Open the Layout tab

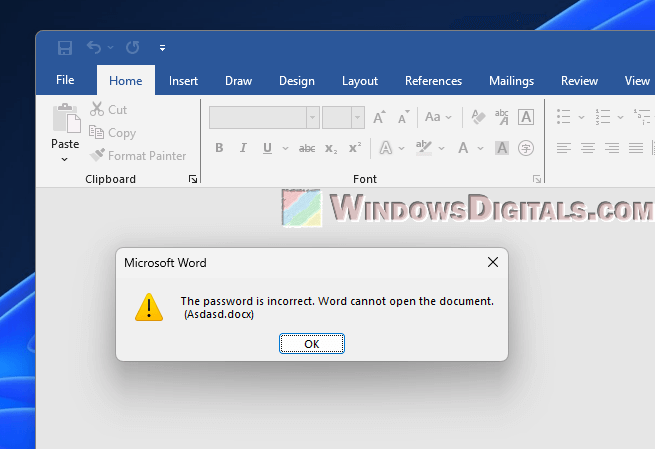[x=360, y=81]
